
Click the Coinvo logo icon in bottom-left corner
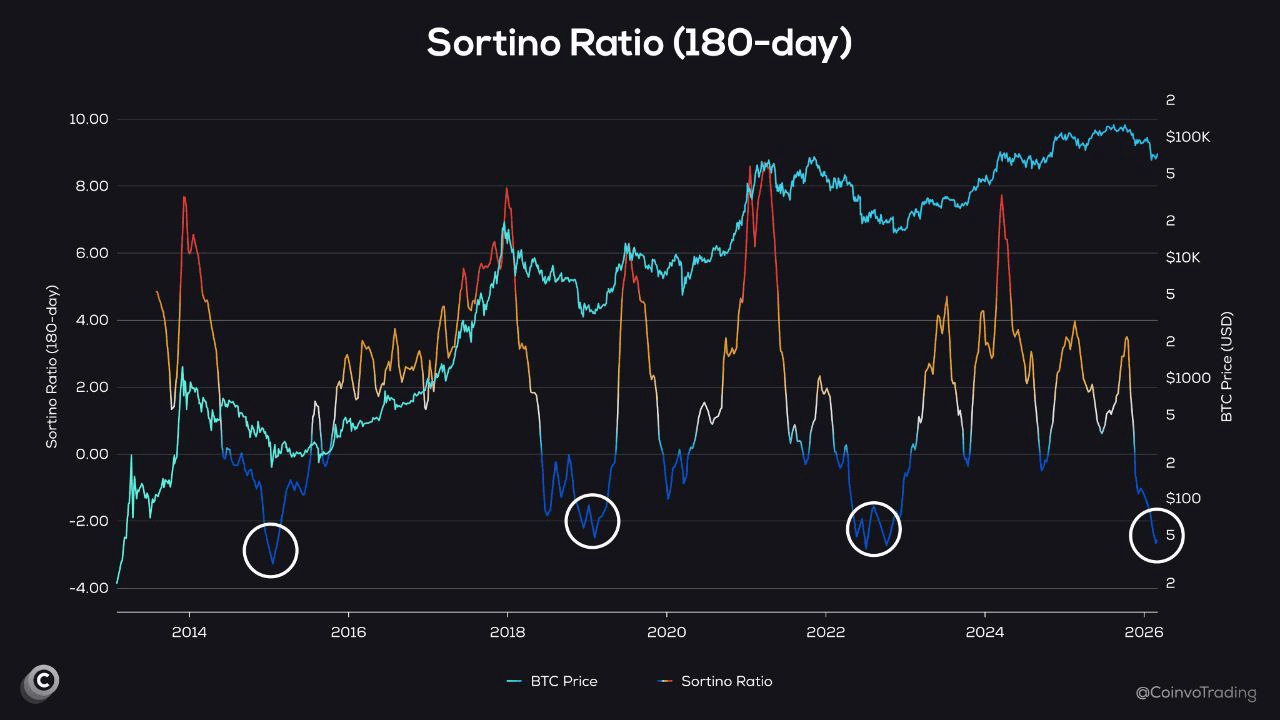40,682
